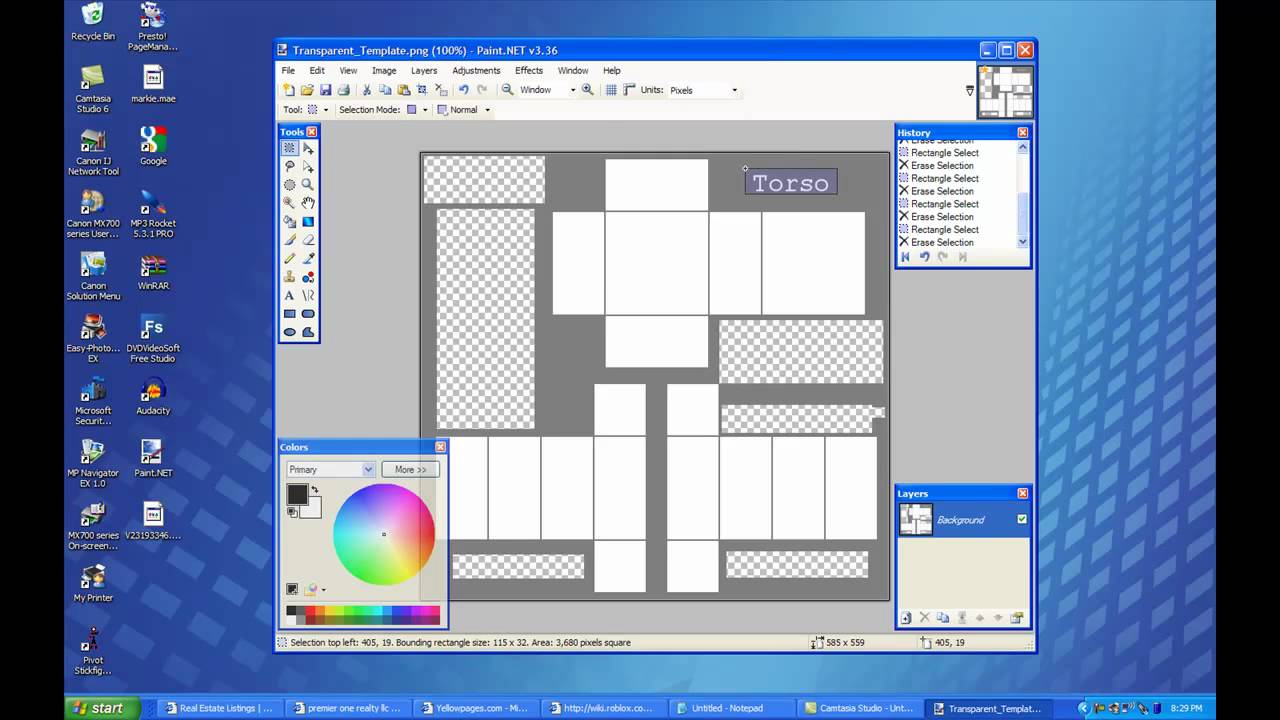
Task: Select the Move Selection tool
Action: click(x=308, y=166)
